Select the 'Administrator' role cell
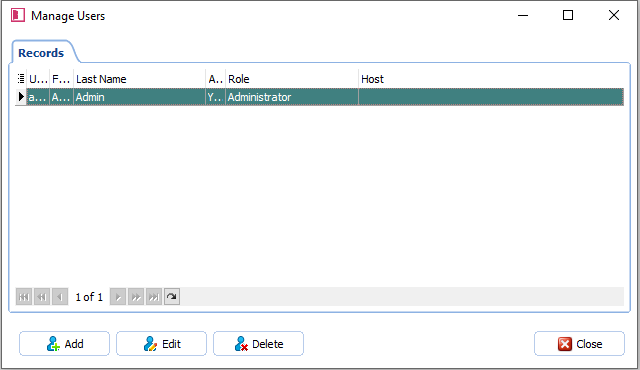The image size is (640, 370). click(x=292, y=97)
